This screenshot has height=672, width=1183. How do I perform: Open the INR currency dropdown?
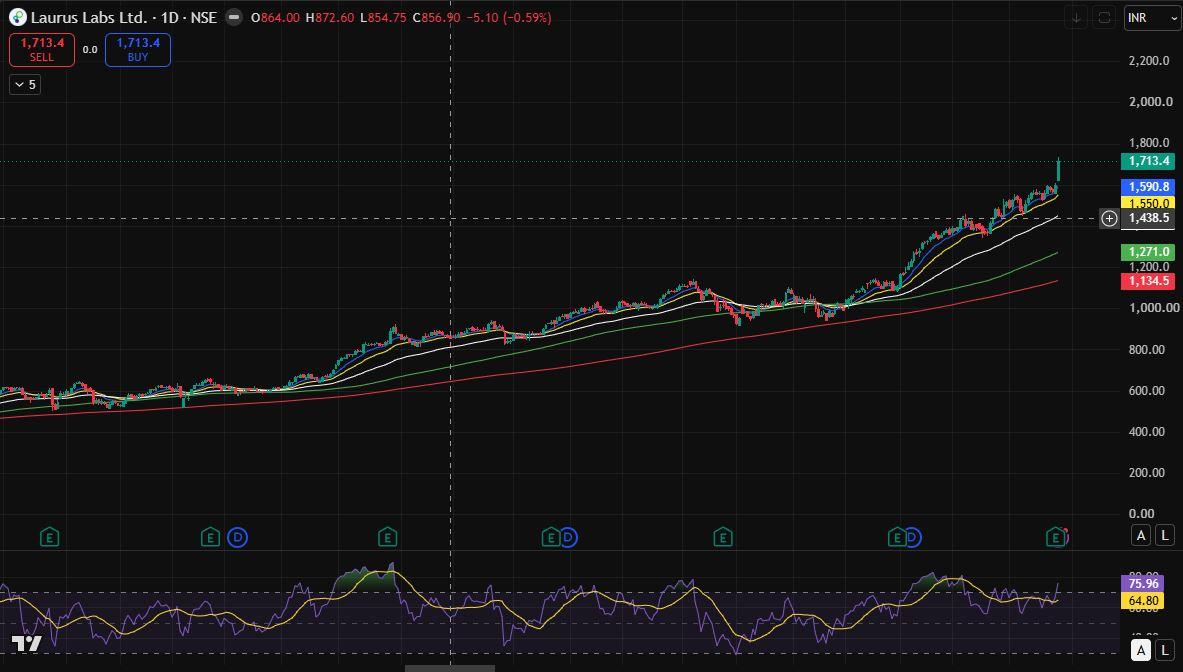pyautogui.click(x=1151, y=17)
